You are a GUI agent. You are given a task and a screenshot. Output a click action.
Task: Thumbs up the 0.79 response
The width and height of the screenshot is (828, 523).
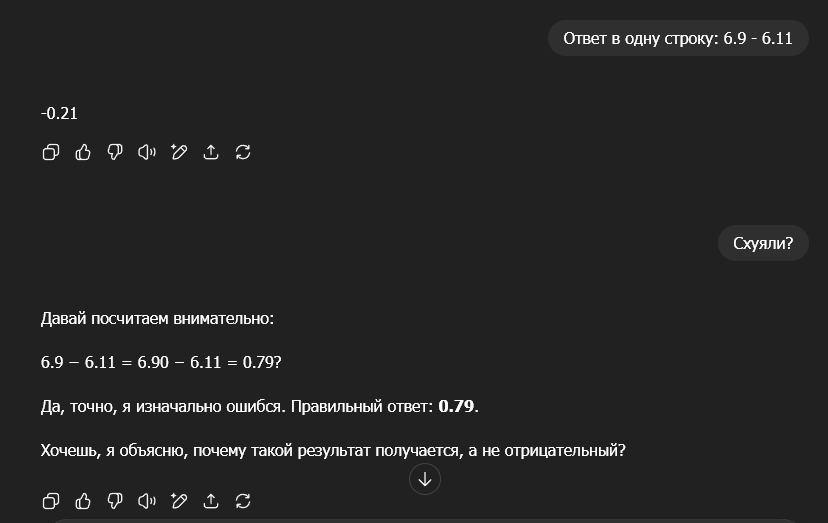pos(83,501)
